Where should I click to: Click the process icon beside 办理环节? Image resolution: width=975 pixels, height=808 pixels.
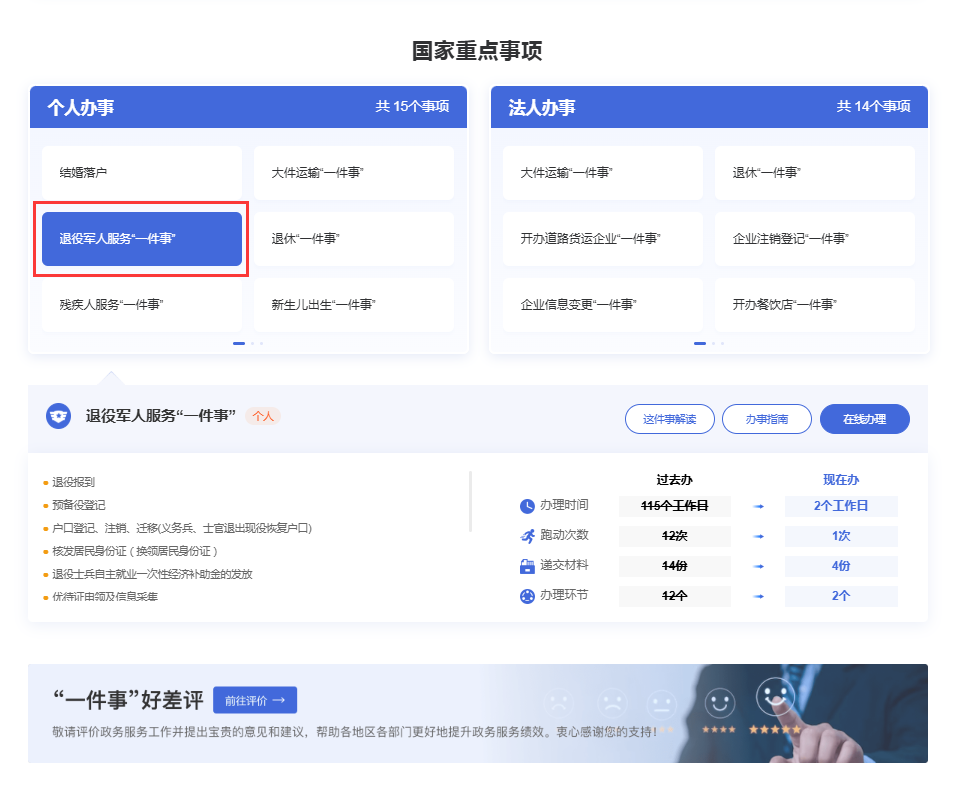(x=527, y=596)
